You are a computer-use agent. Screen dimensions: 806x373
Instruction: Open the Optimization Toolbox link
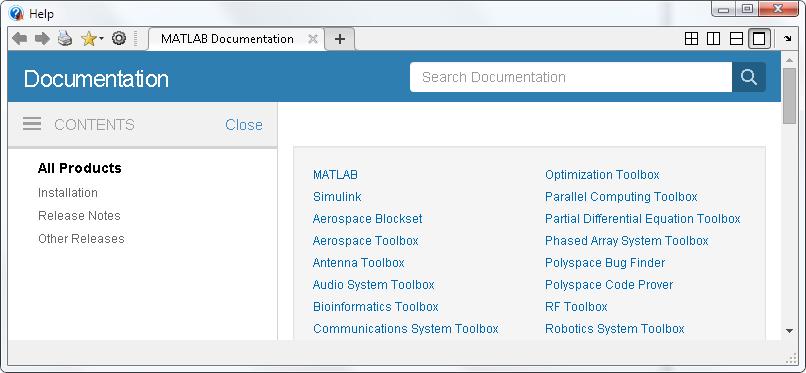tap(602, 175)
